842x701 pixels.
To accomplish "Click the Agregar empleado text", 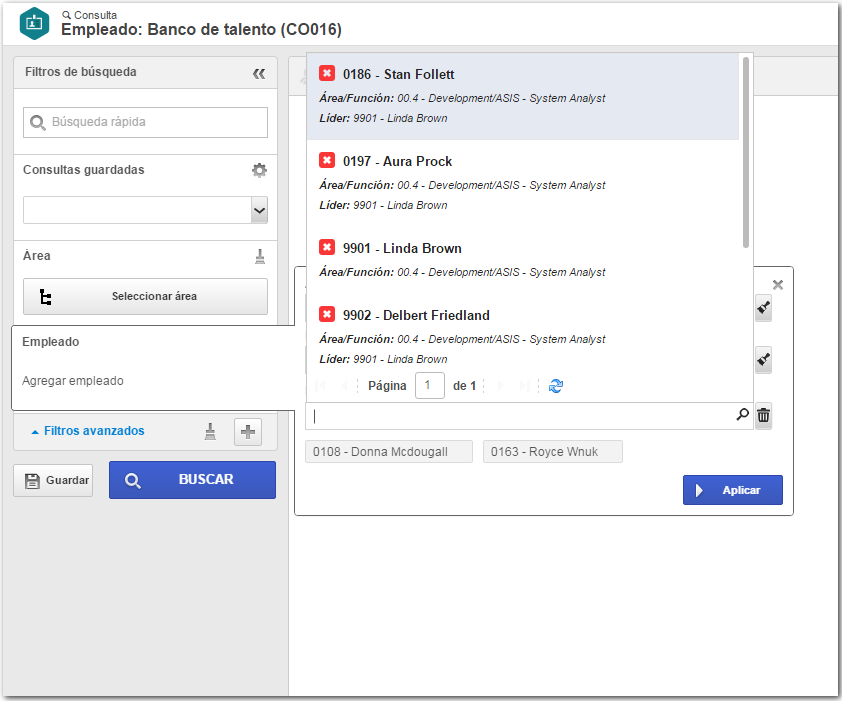I will coord(72,381).
